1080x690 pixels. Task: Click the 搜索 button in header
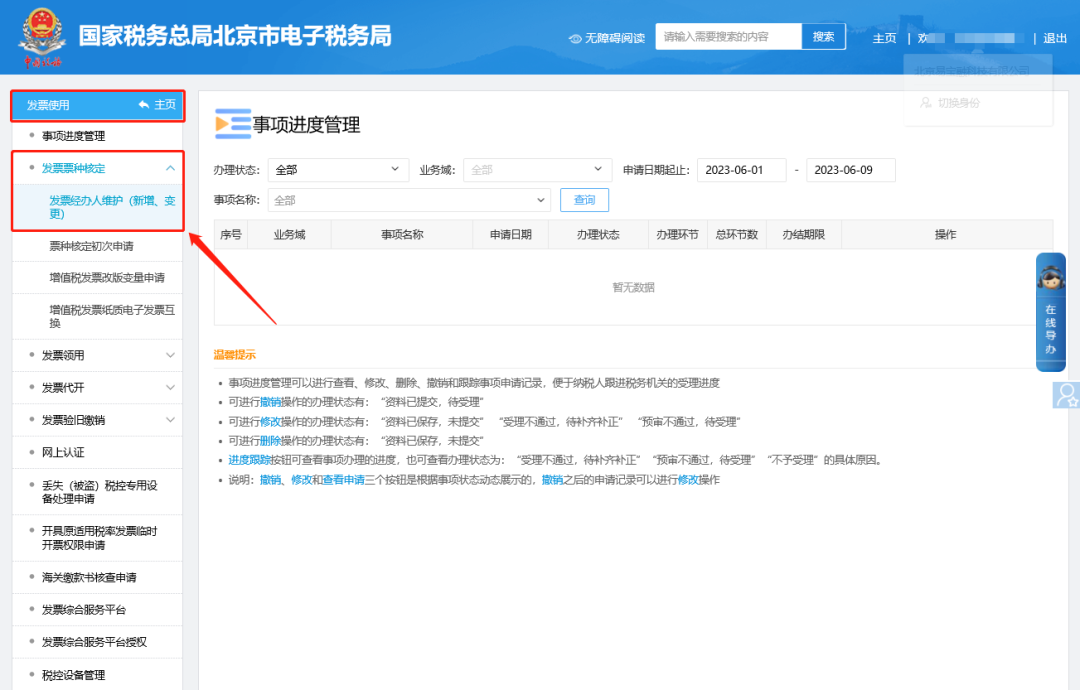tap(823, 37)
